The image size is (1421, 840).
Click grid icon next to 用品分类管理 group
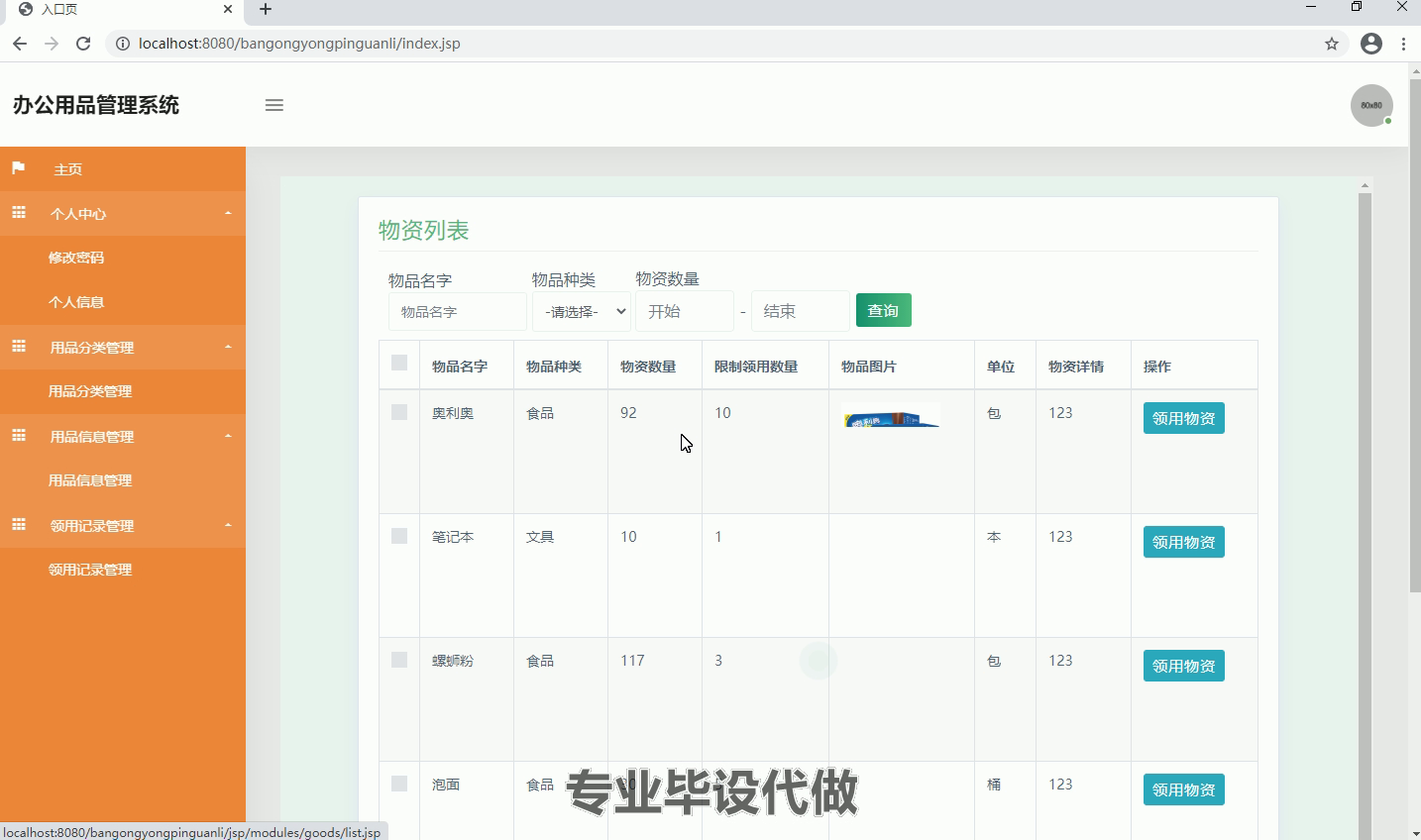tap(18, 347)
